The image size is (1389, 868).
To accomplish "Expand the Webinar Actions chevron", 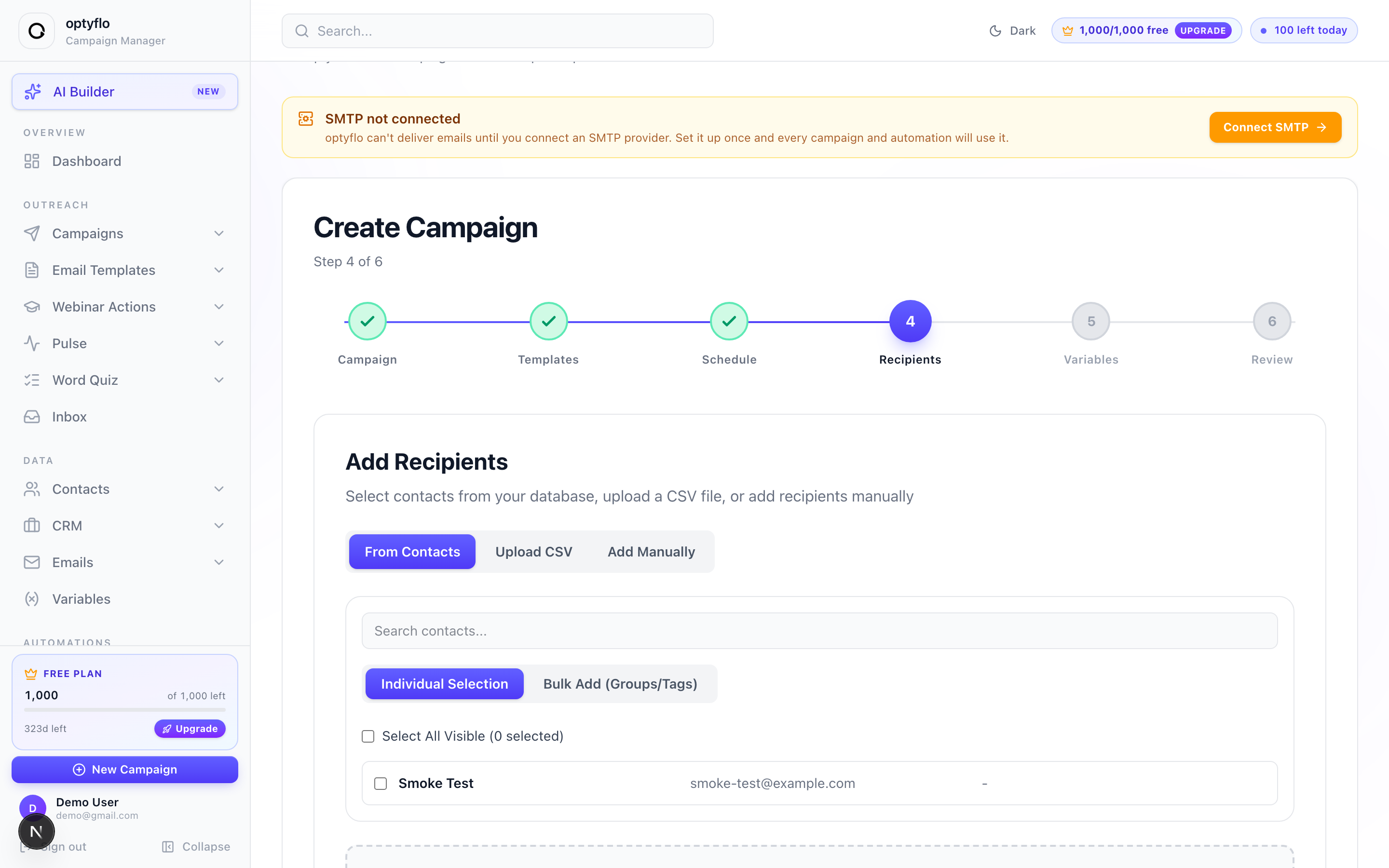I will tap(218, 307).
